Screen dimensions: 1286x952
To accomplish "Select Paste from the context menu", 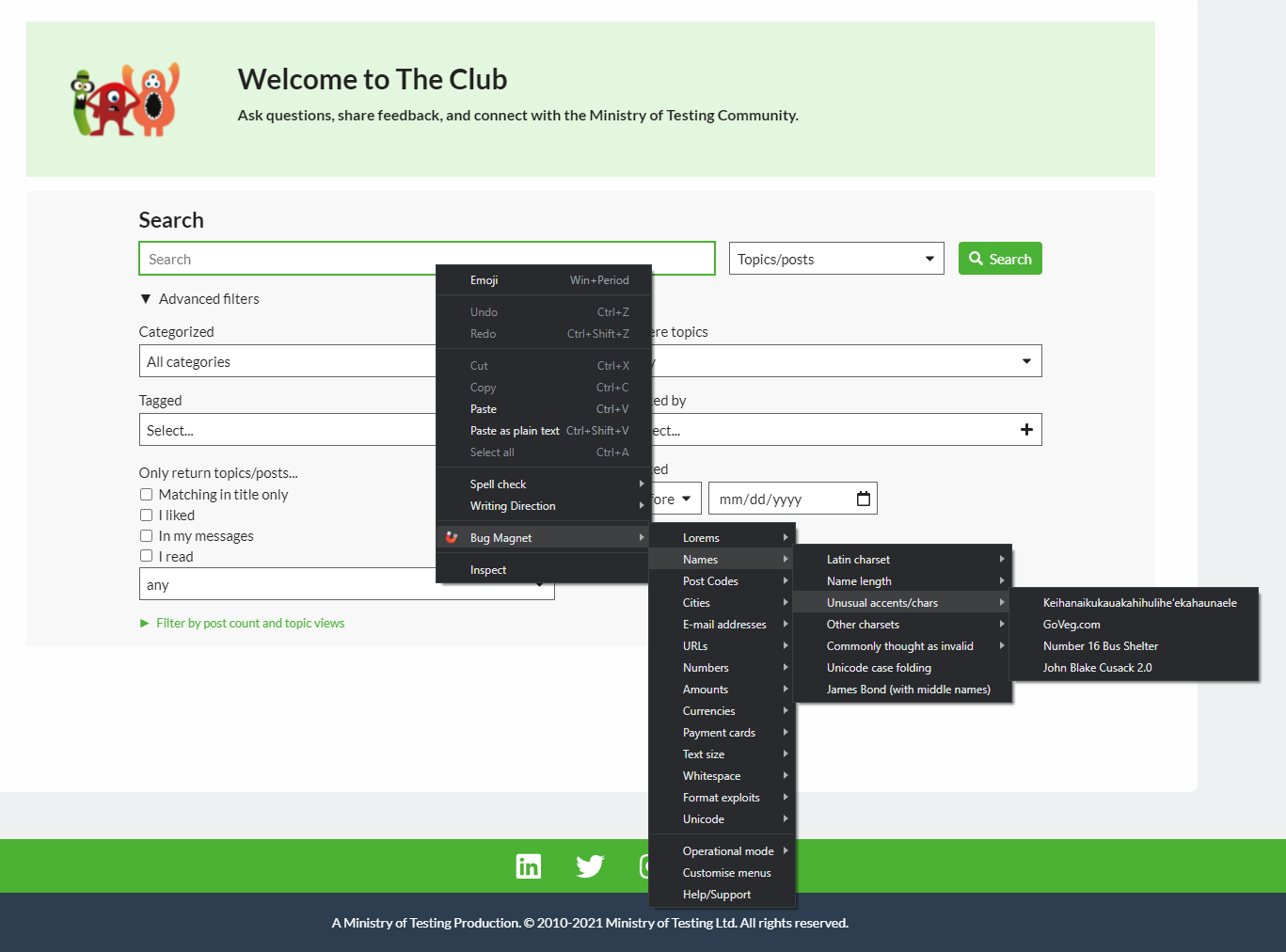I will [x=544, y=409].
